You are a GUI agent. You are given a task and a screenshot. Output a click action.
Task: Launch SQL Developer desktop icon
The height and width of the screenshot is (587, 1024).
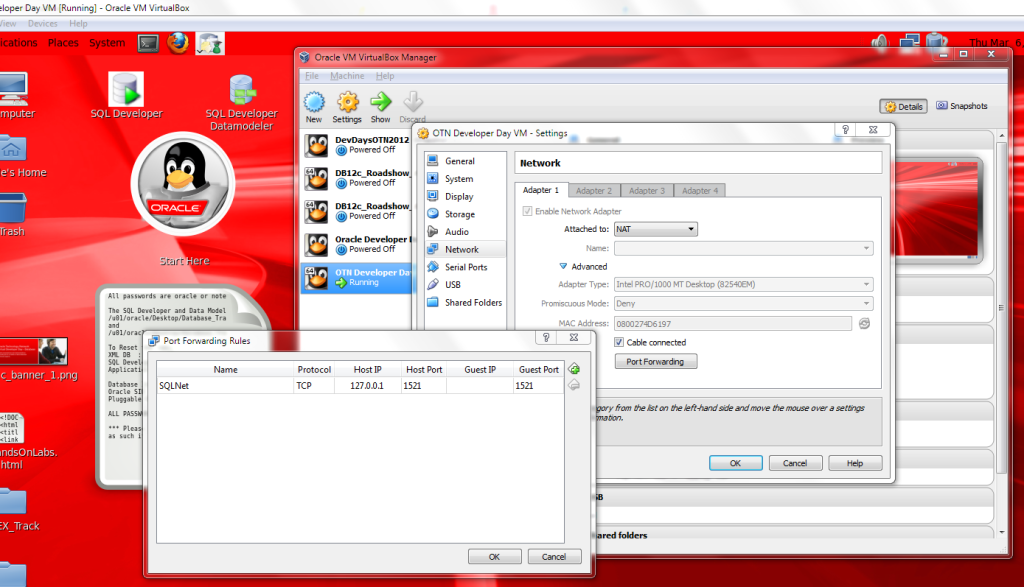tap(126, 88)
